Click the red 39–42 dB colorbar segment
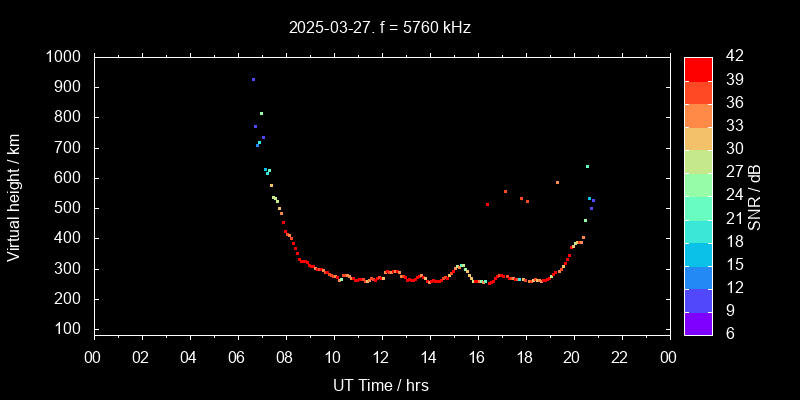 698,68
